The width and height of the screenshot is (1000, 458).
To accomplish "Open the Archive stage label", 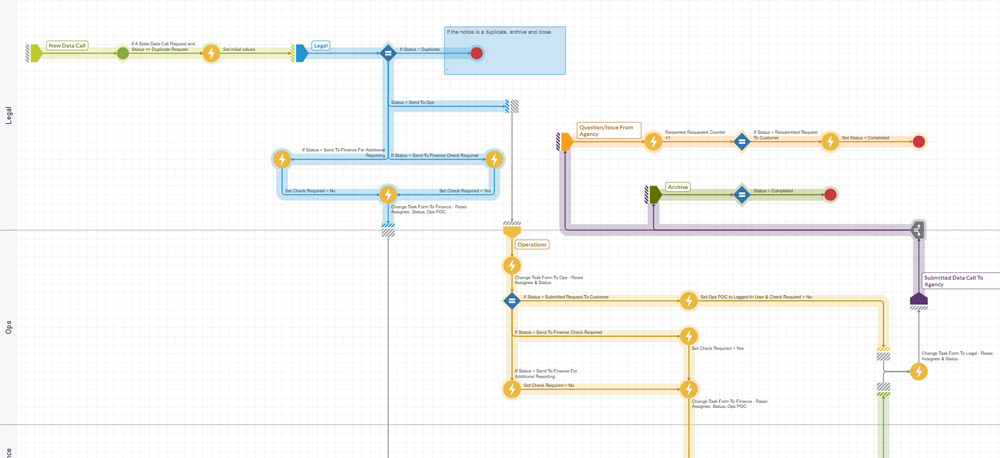I will [678, 187].
